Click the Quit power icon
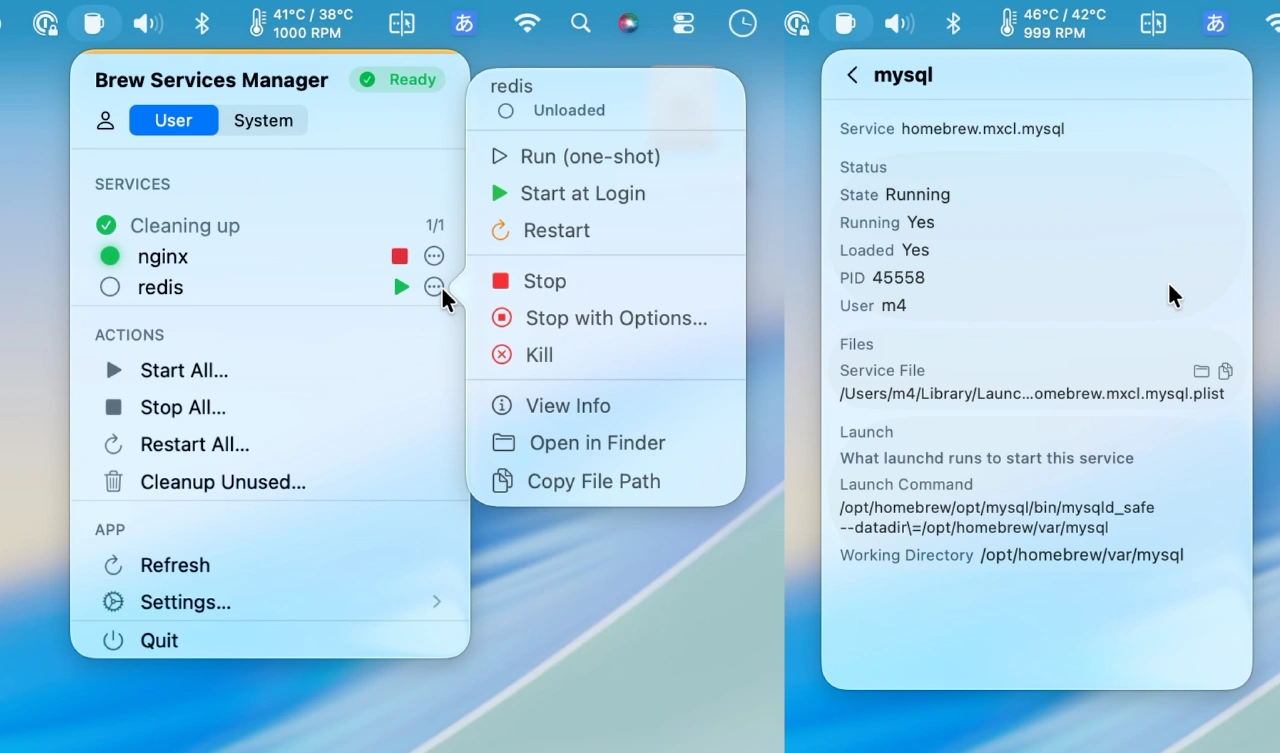Viewport: 1280px width, 753px height. (113, 641)
